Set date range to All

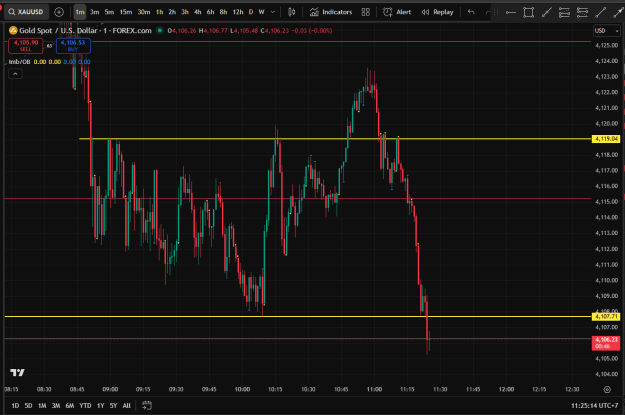pos(127,405)
